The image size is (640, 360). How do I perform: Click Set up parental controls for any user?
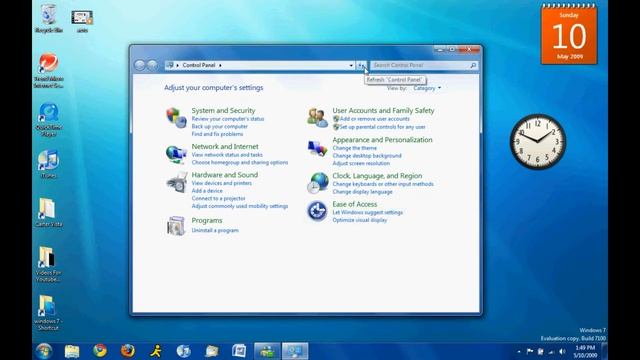tap(382, 127)
